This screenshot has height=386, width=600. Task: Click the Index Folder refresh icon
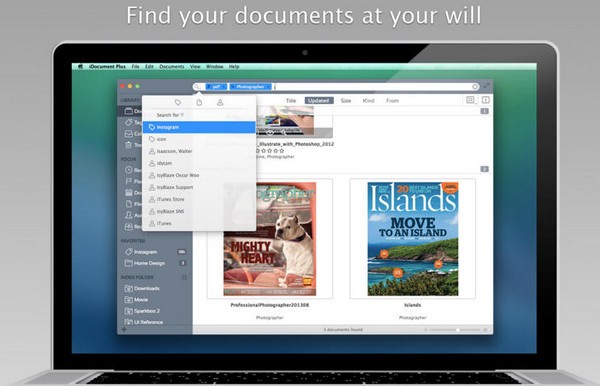[184, 277]
